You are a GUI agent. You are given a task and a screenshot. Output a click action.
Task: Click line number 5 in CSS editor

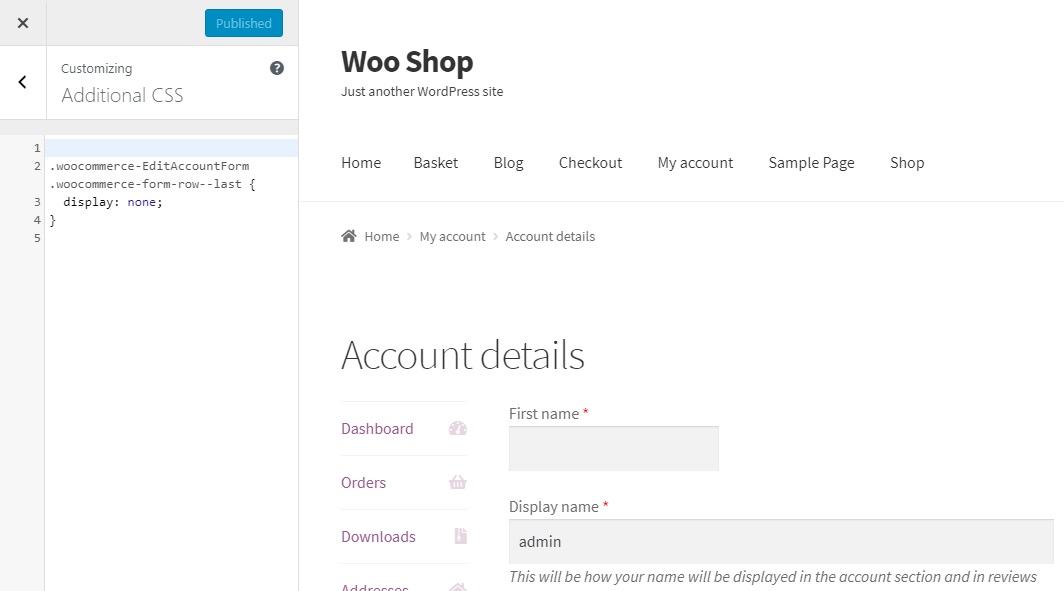coord(37,238)
